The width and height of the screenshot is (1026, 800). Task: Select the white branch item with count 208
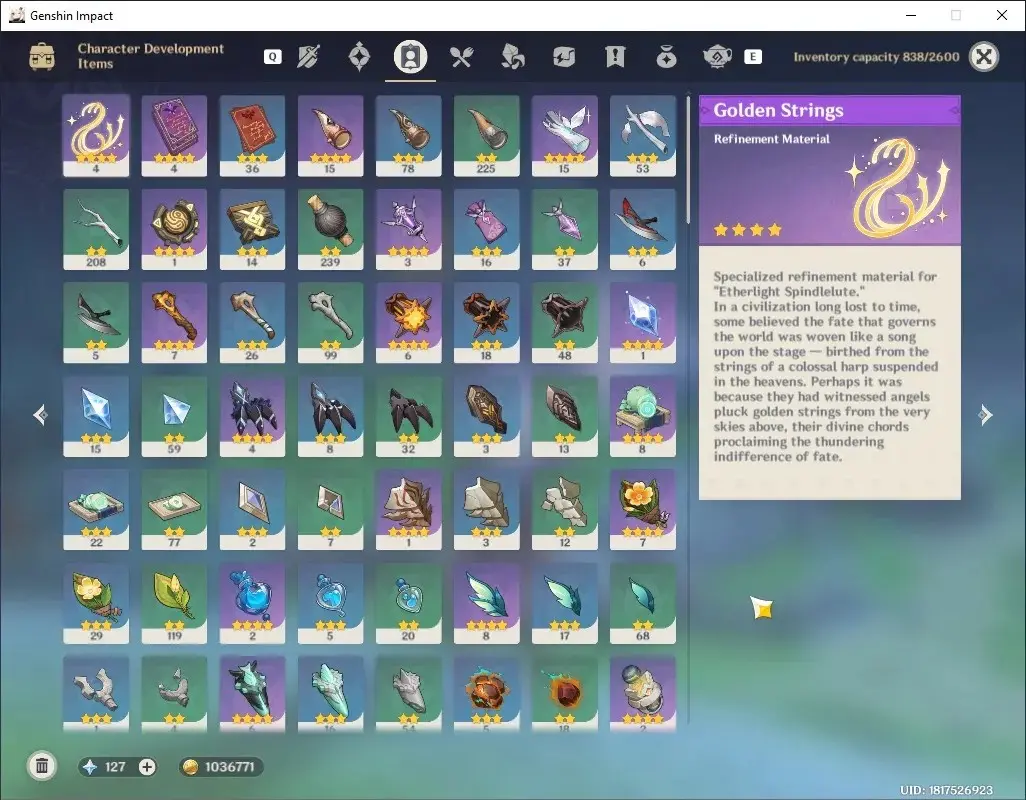[96, 229]
